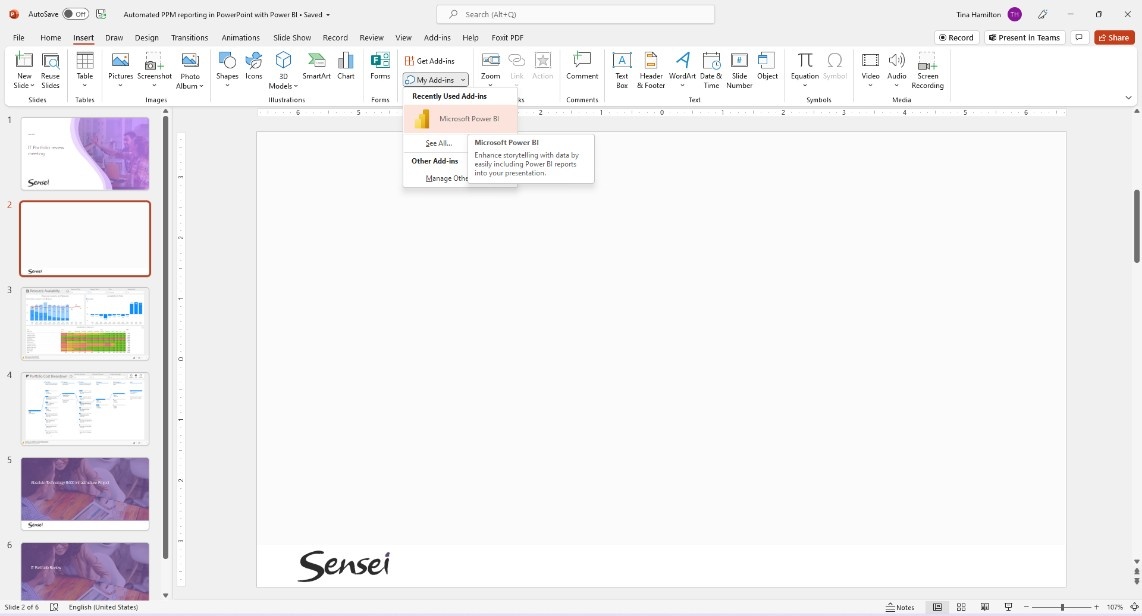
Task: Open the WordArt dropdown
Action: click(682, 69)
